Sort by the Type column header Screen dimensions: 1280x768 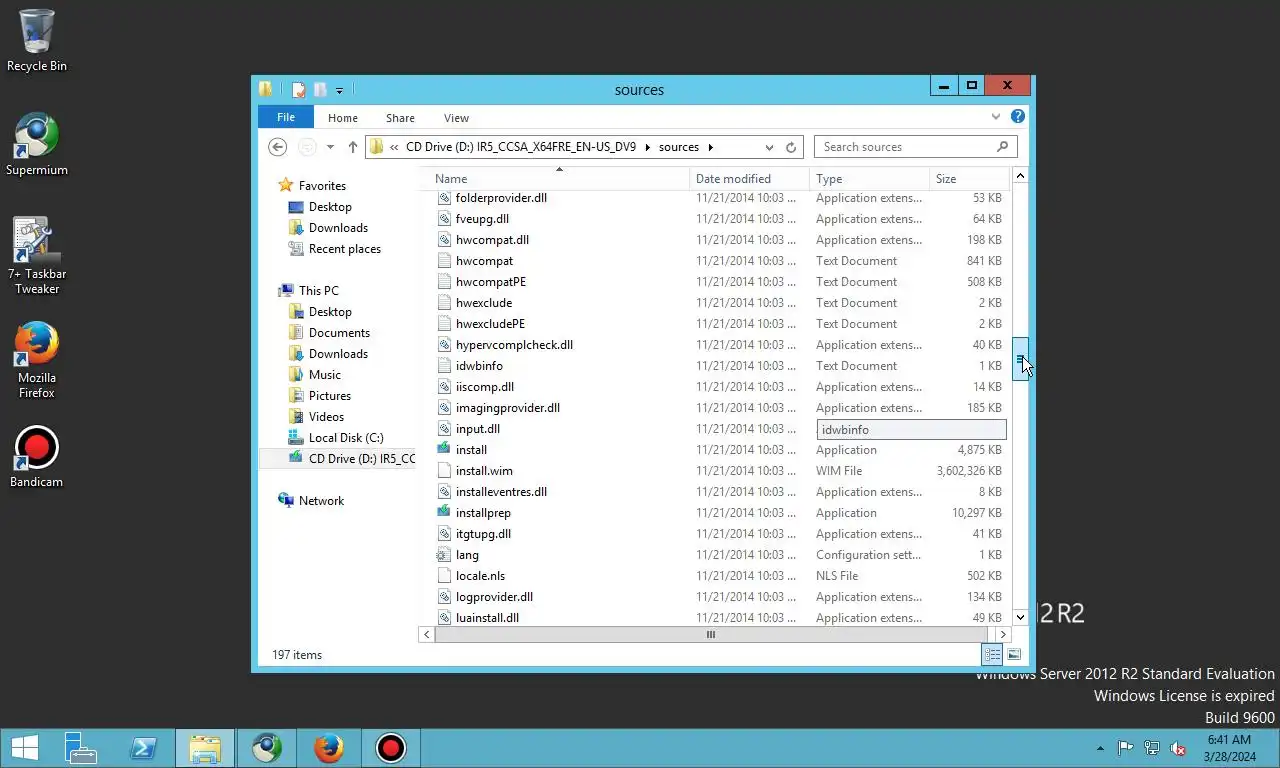pos(868,179)
